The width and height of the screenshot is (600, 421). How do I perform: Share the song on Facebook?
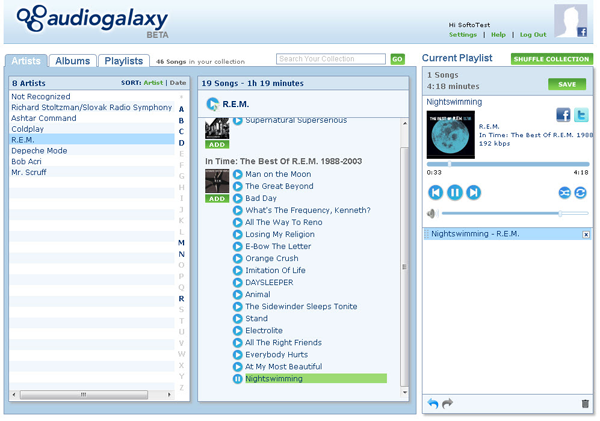(x=563, y=115)
